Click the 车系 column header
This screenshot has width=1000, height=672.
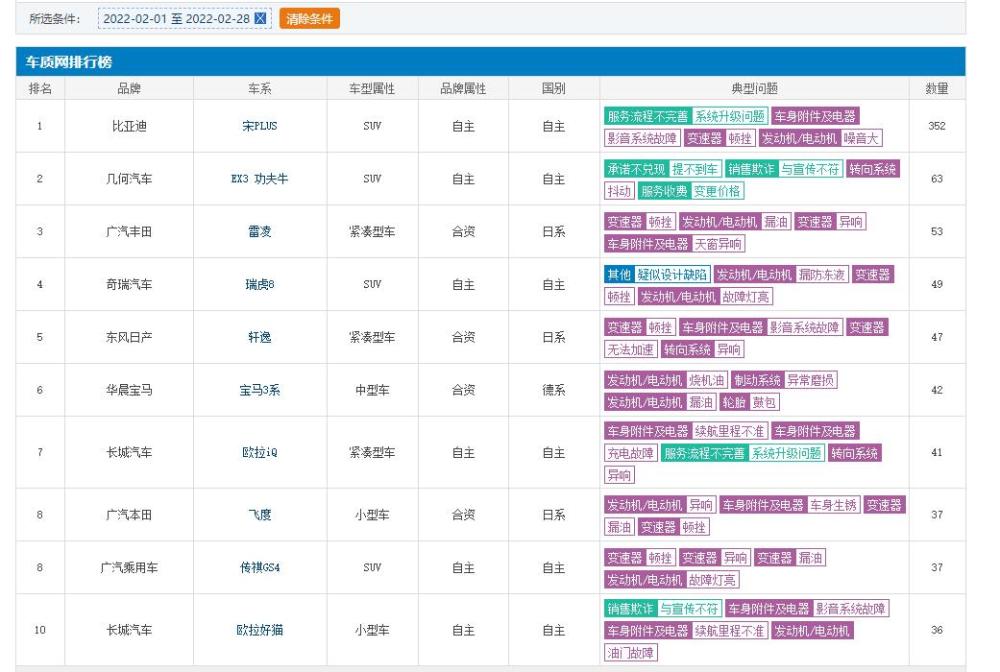coord(260,89)
